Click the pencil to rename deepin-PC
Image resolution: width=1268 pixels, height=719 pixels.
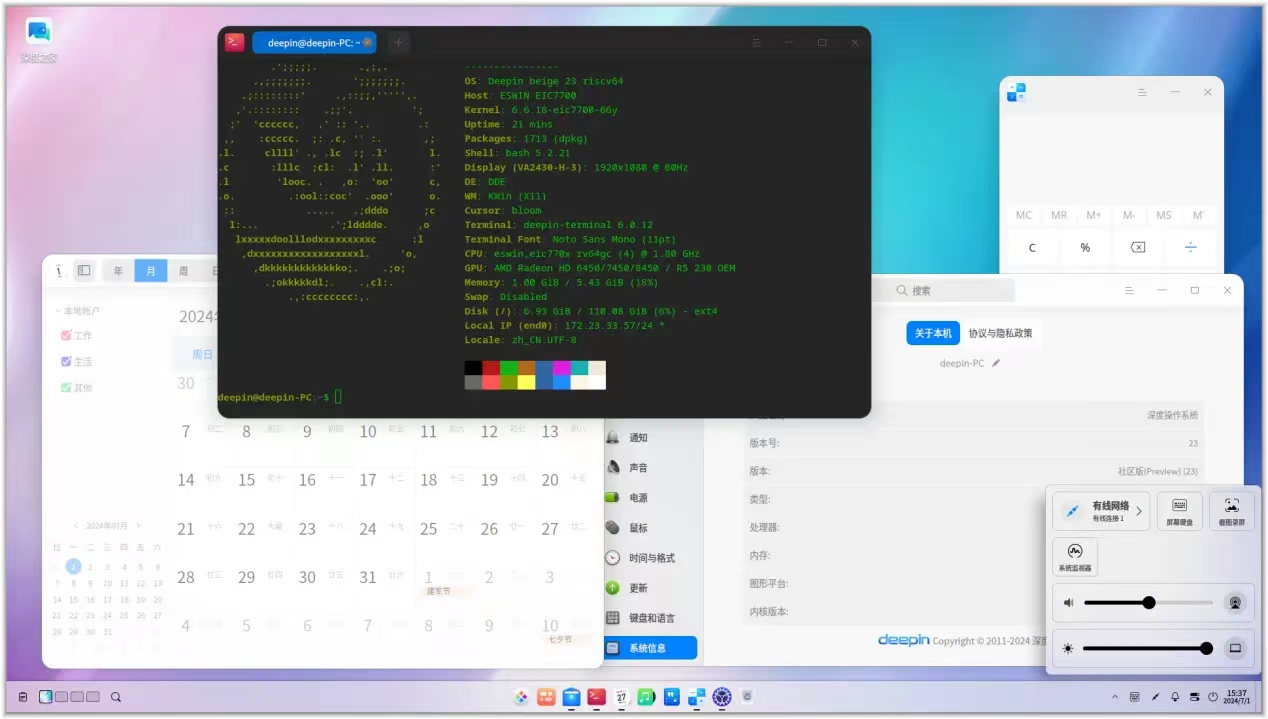tap(996, 363)
